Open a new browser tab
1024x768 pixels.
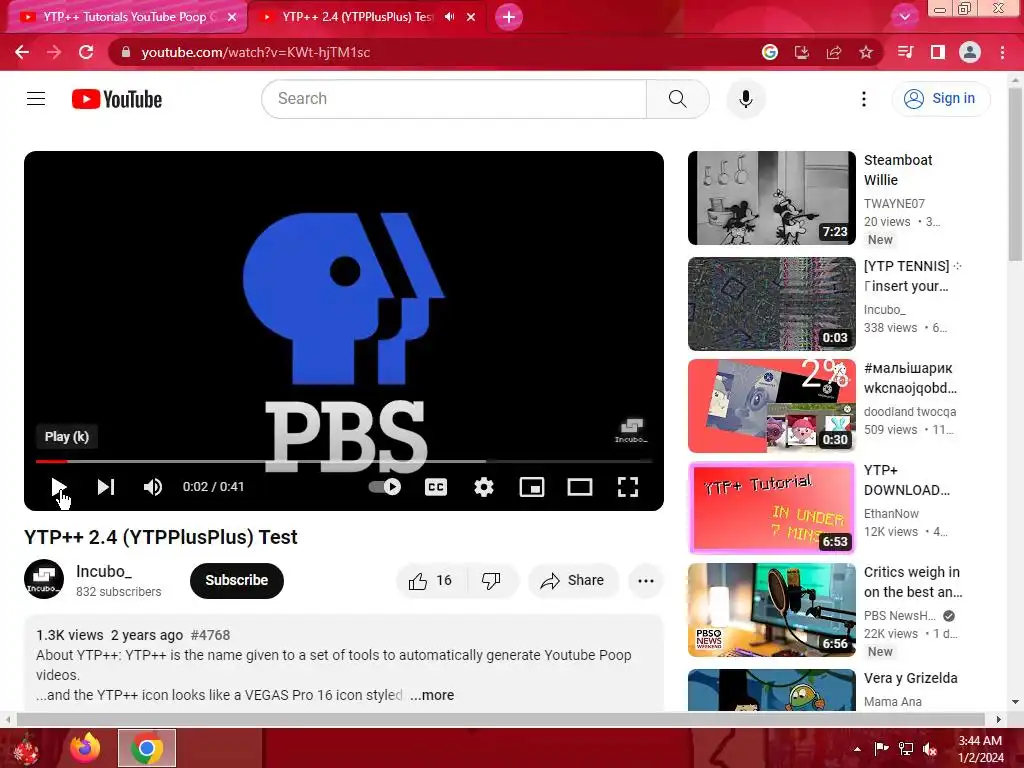pyautogui.click(x=509, y=17)
